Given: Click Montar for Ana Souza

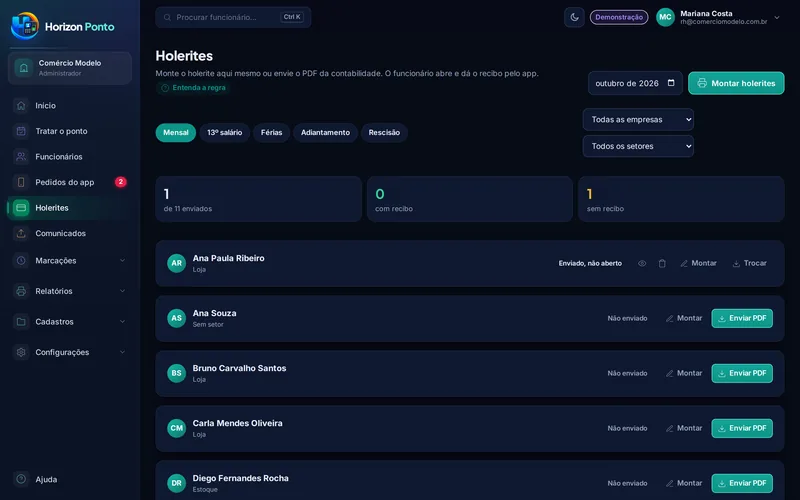Looking at the screenshot, I should (x=684, y=318).
